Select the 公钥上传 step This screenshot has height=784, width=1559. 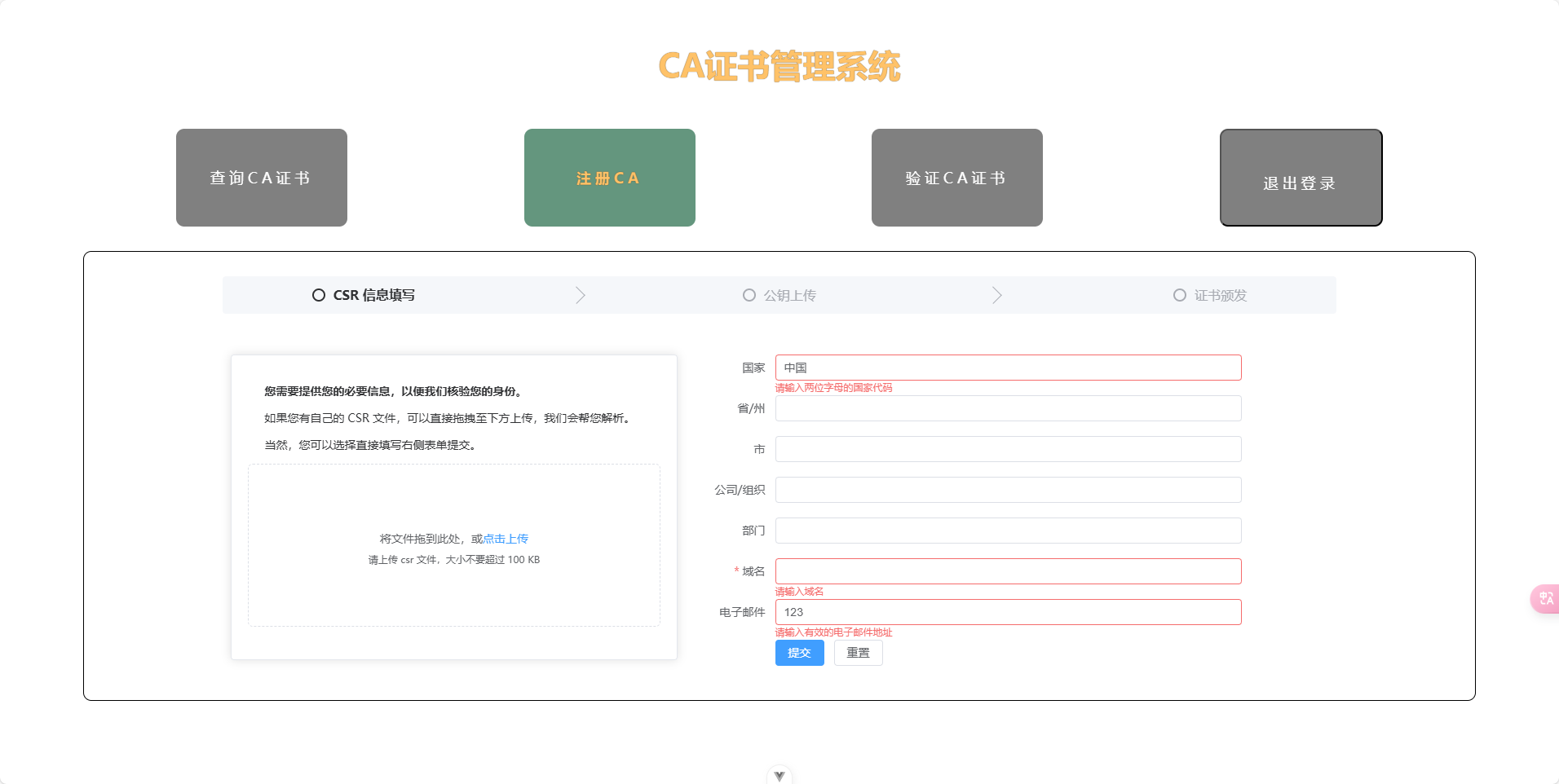779,295
